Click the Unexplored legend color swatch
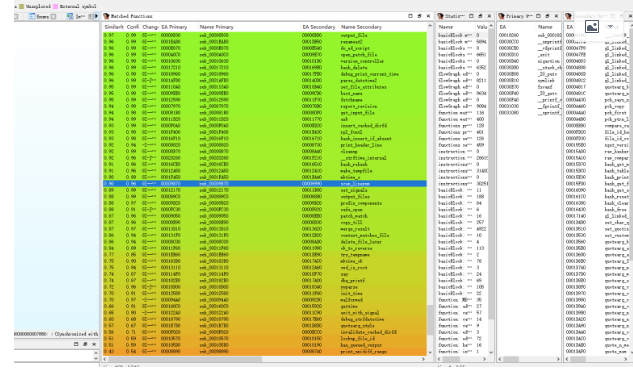 pos(22,6)
